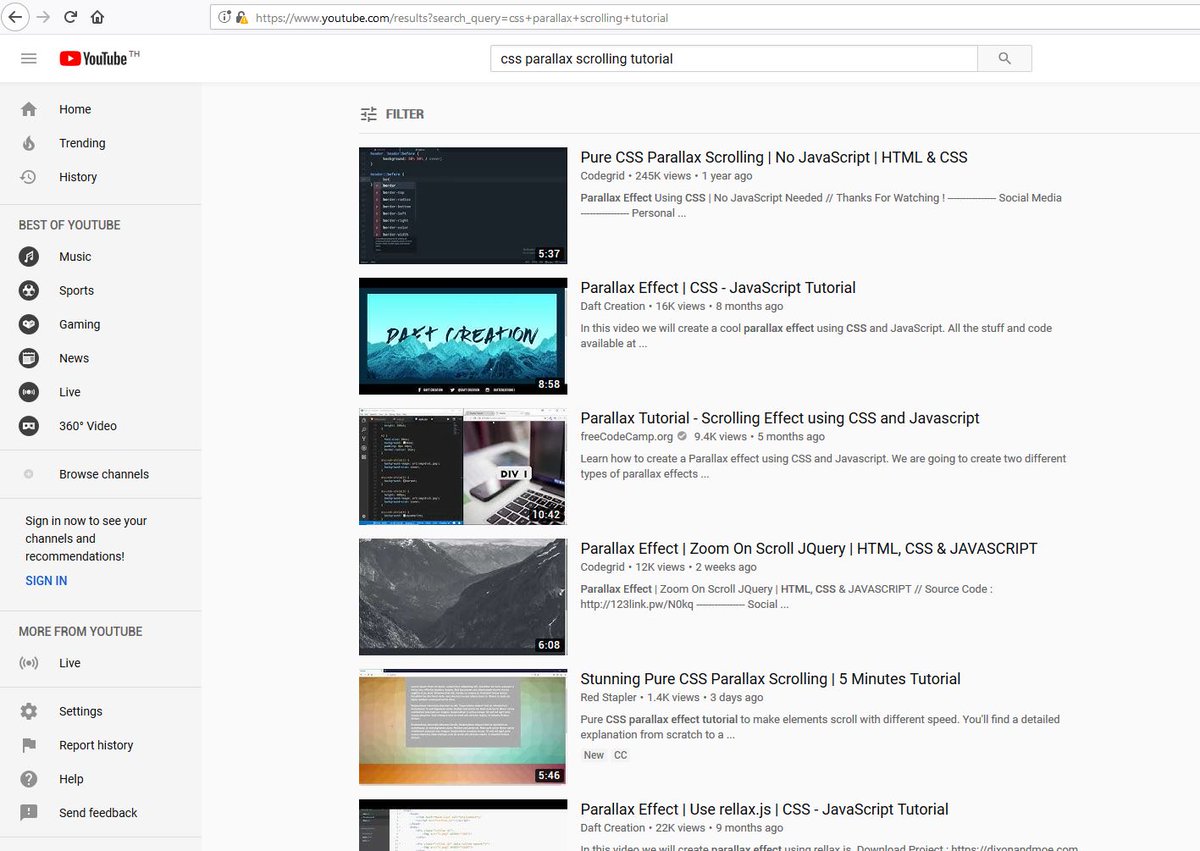Click the browser back arrow
Viewport: 1200px width, 851px height.
point(17,17)
